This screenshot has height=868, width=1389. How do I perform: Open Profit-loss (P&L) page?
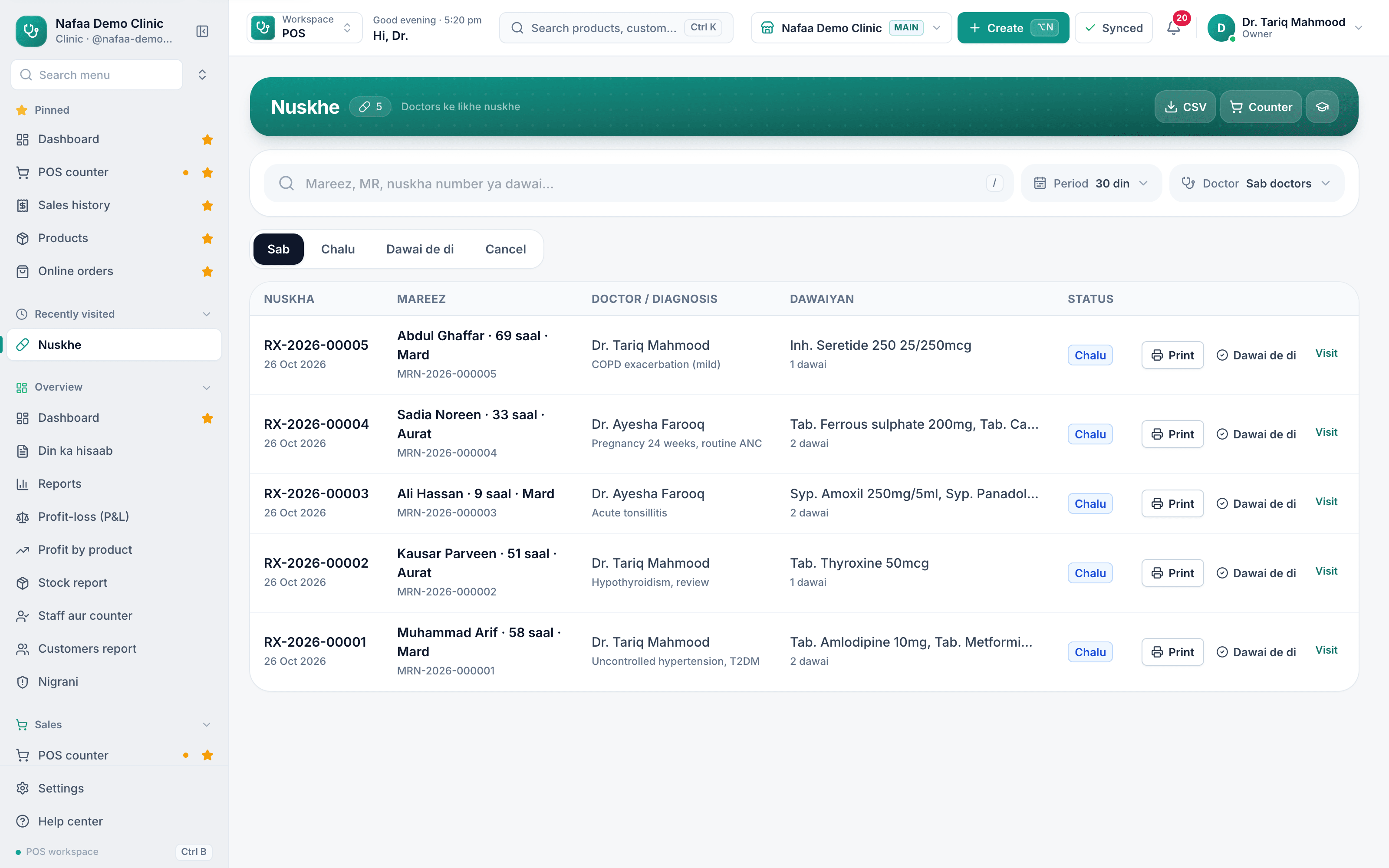(x=114, y=516)
